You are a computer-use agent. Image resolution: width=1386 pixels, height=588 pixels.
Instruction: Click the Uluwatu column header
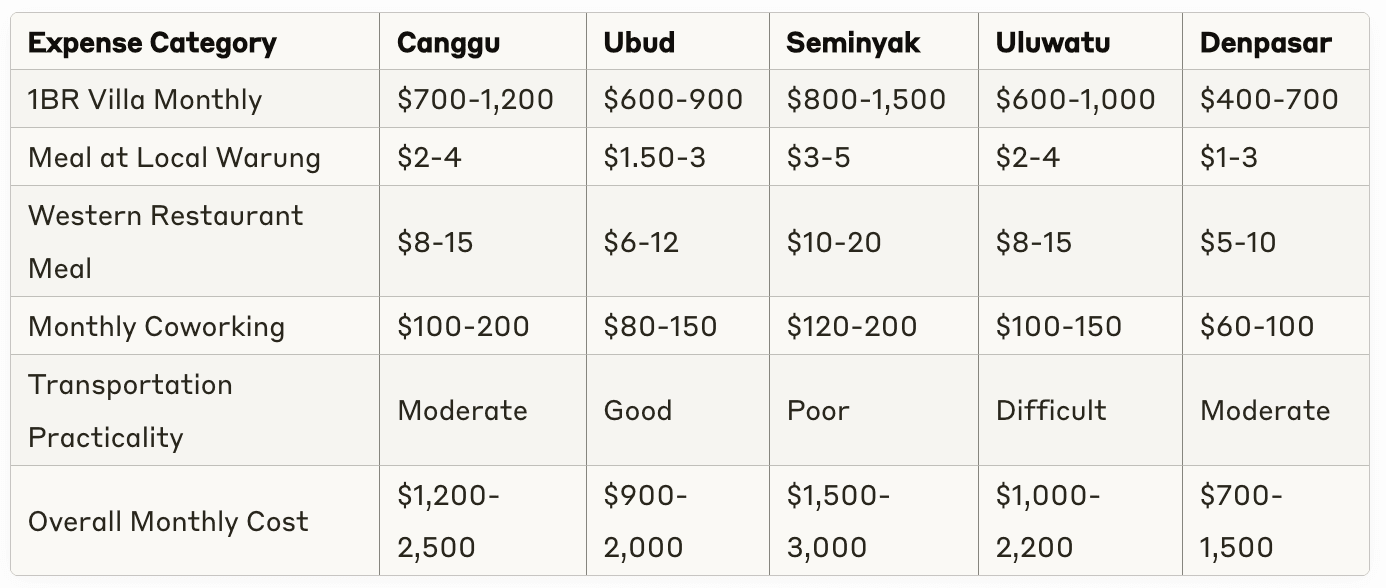pyautogui.click(x=1052, y=43)
